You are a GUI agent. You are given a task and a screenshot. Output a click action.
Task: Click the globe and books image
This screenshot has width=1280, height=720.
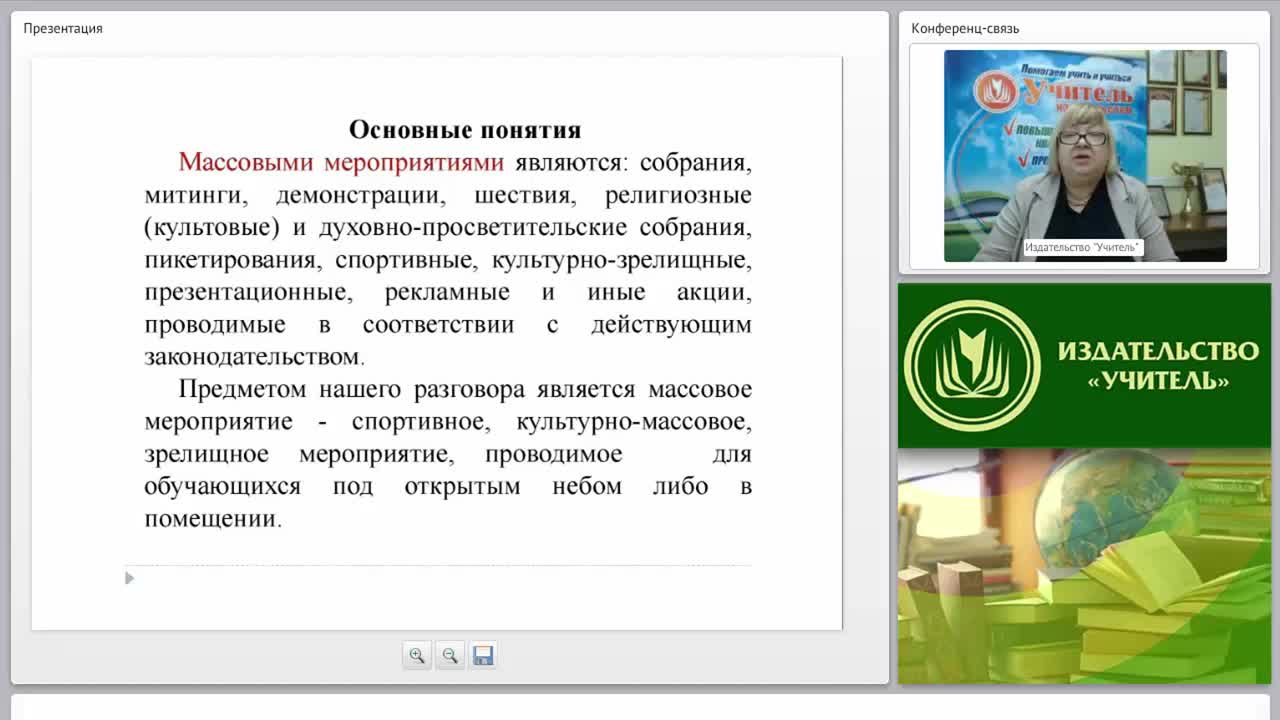(1084, 566)
